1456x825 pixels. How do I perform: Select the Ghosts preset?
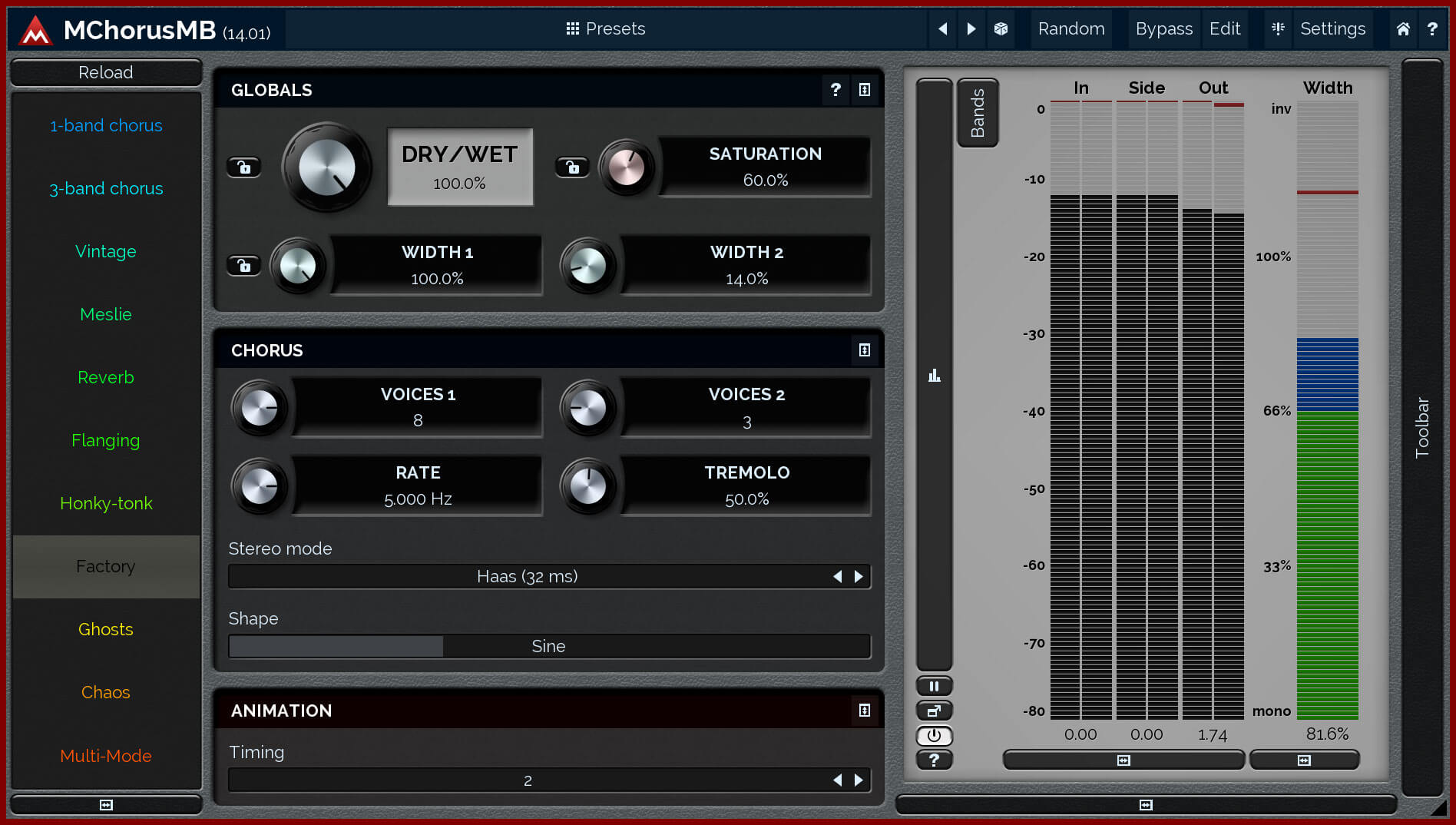pos(106,629)
